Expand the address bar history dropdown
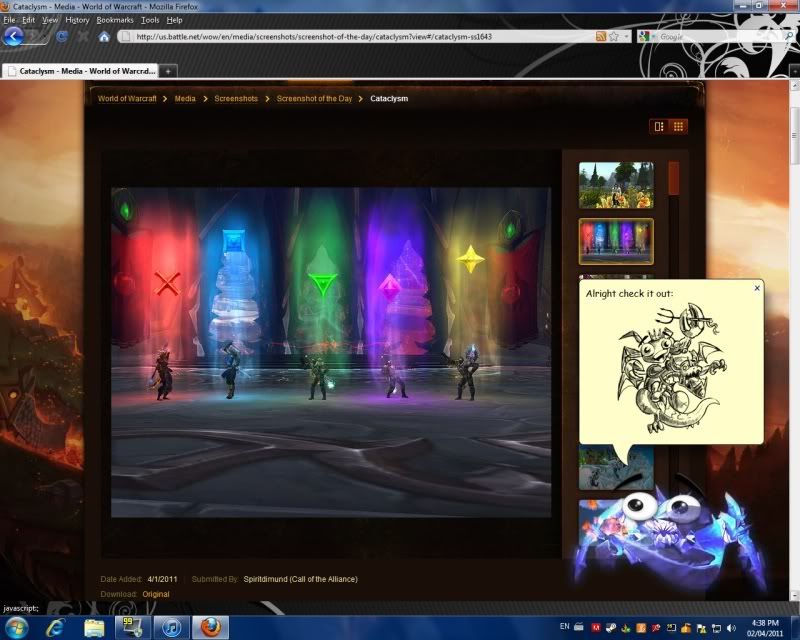Screen dimensions: 800x640 [627, 36]
